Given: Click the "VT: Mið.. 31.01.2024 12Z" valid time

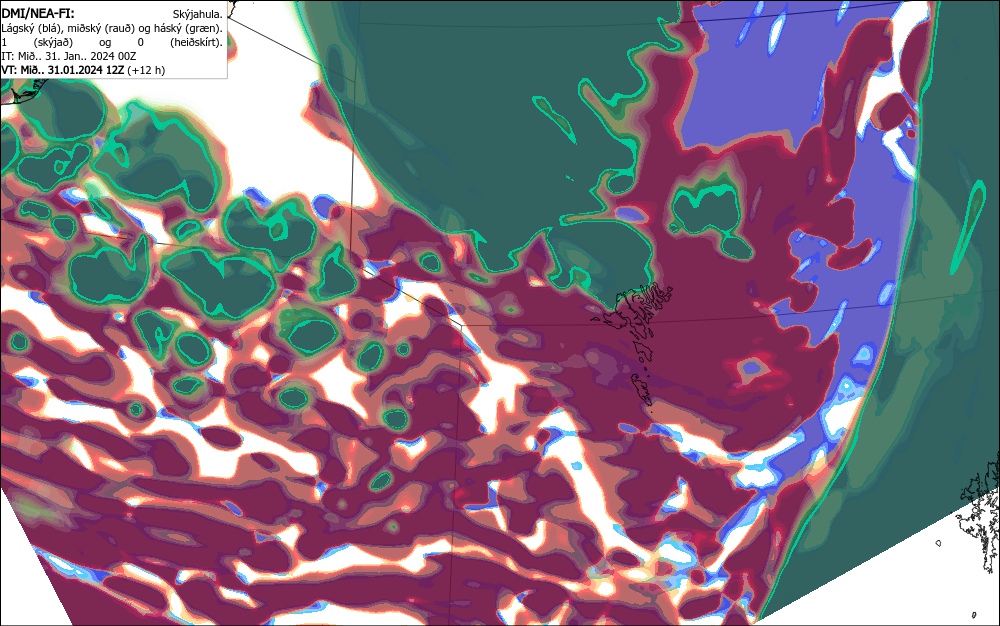Looking at the screenshot, I should pos(62,69).
